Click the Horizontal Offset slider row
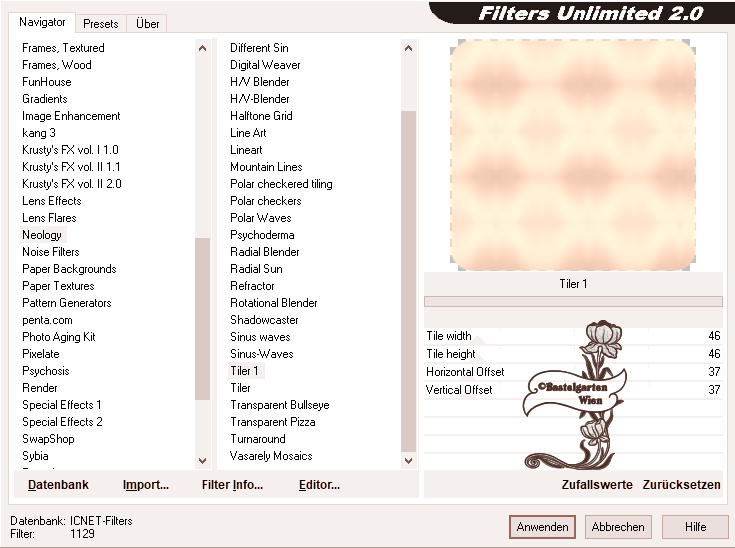This screenshot has height=548, width=735. coord(573,372)
